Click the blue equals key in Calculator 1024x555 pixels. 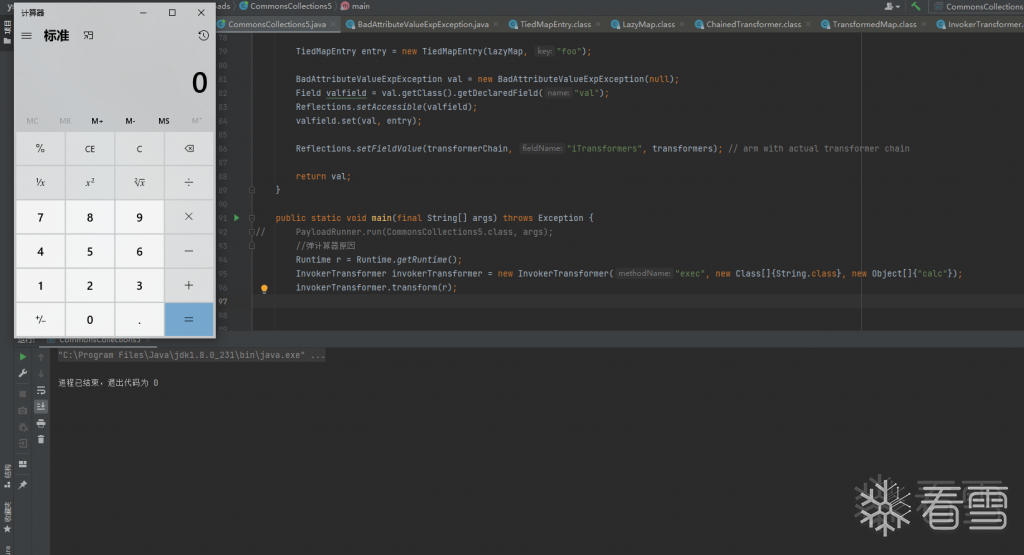pyautogui.click(x=189, y=319)
